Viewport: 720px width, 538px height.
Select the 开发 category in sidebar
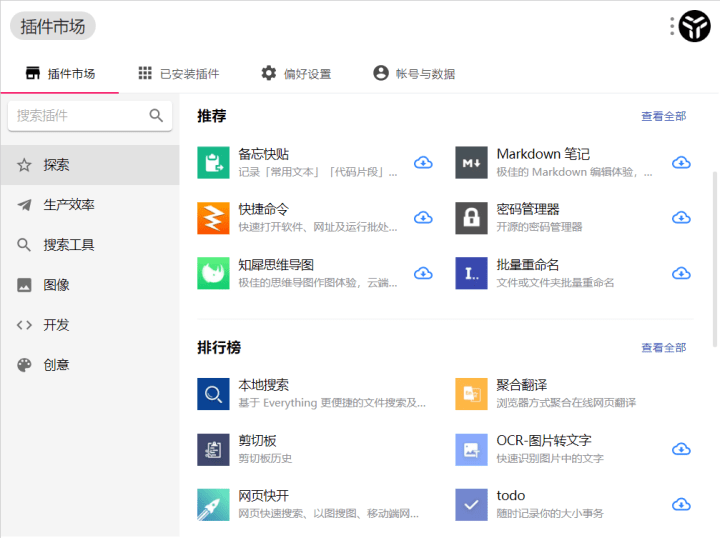(56, 325)
